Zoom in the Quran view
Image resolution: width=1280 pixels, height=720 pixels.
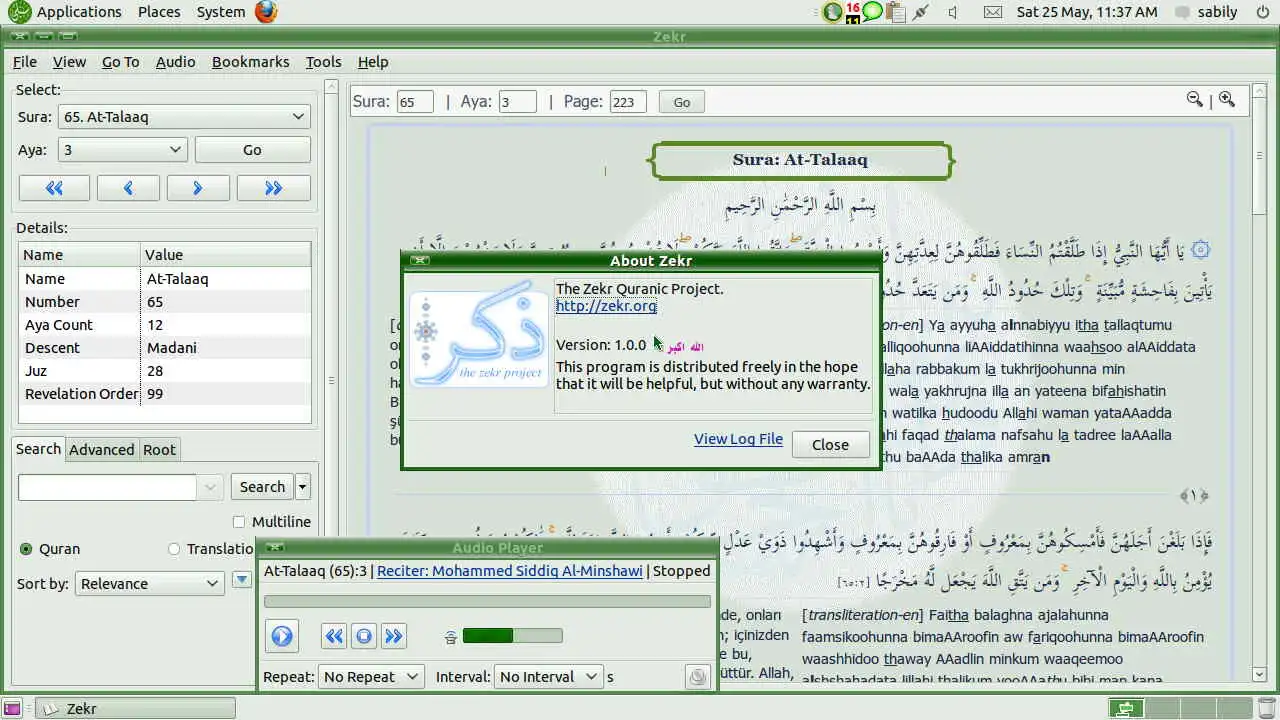(x=1227, y=99)
